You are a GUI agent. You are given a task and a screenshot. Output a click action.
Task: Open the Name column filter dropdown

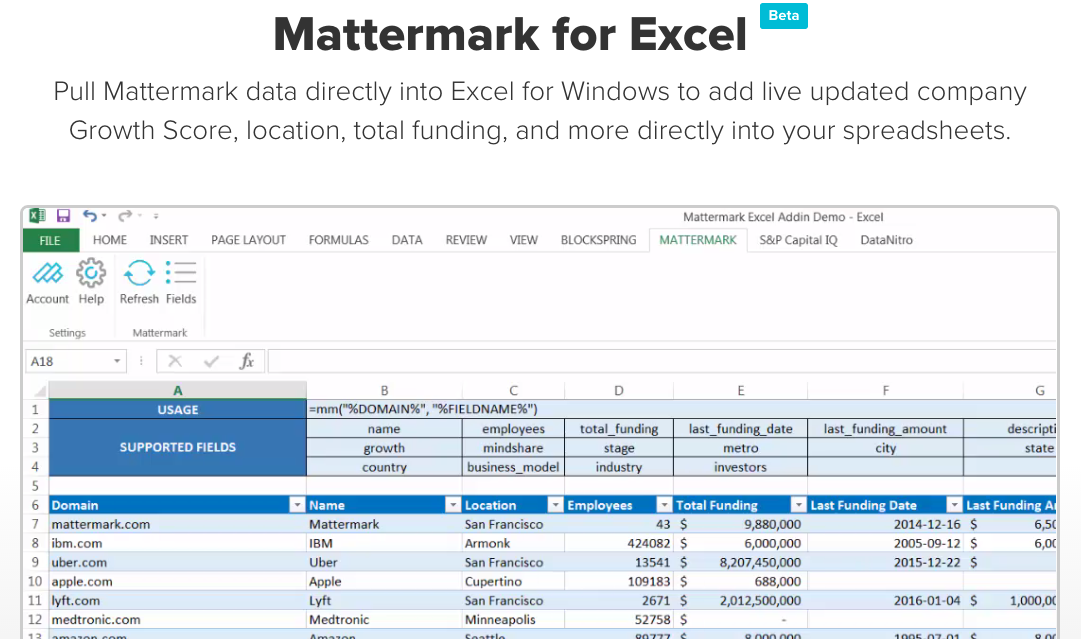coord(452,505)
